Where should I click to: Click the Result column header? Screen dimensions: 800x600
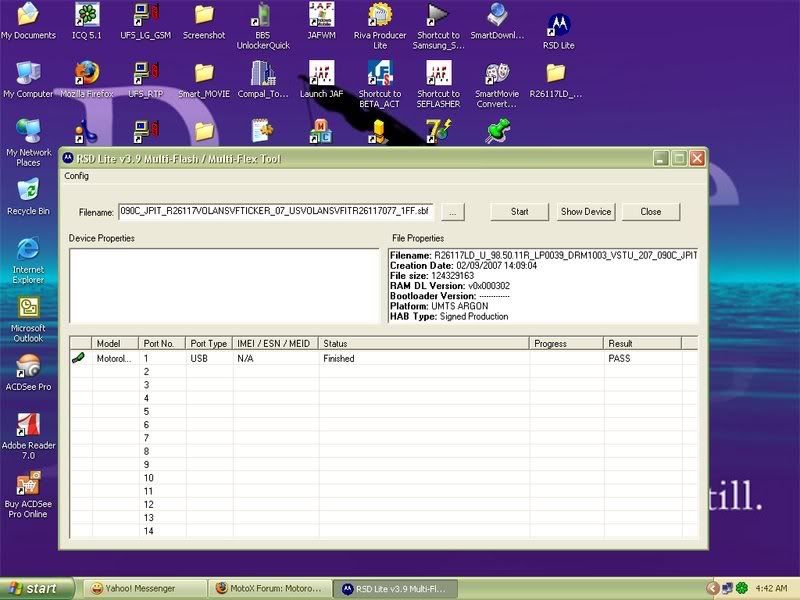[643, 343]
